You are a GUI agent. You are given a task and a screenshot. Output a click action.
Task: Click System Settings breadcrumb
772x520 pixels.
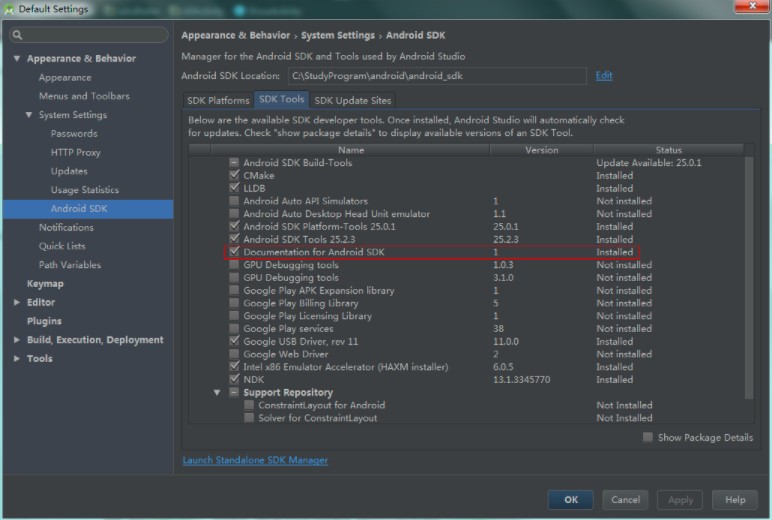tap(338, 35)
